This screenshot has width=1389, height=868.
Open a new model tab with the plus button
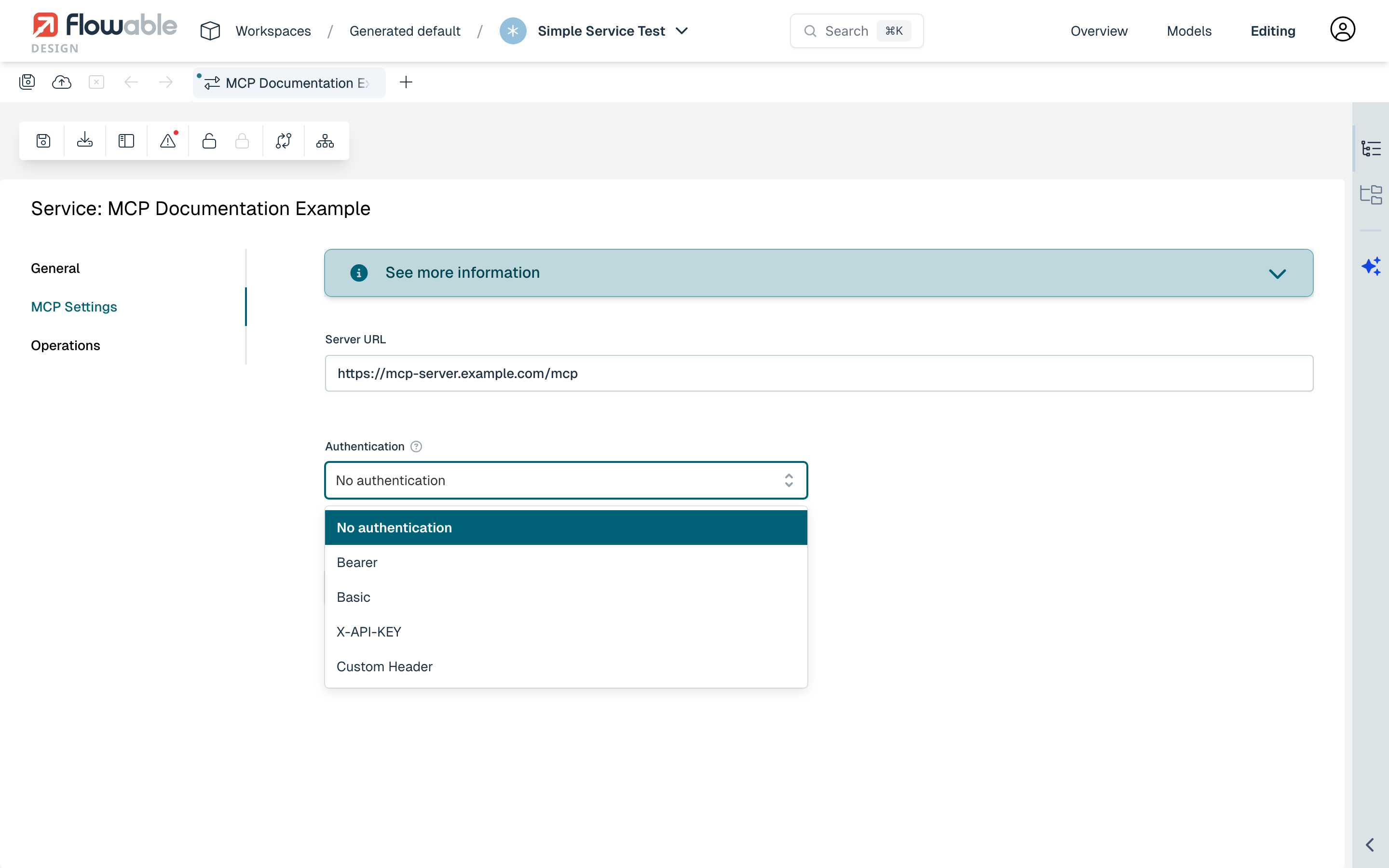[x=407, y=82]
